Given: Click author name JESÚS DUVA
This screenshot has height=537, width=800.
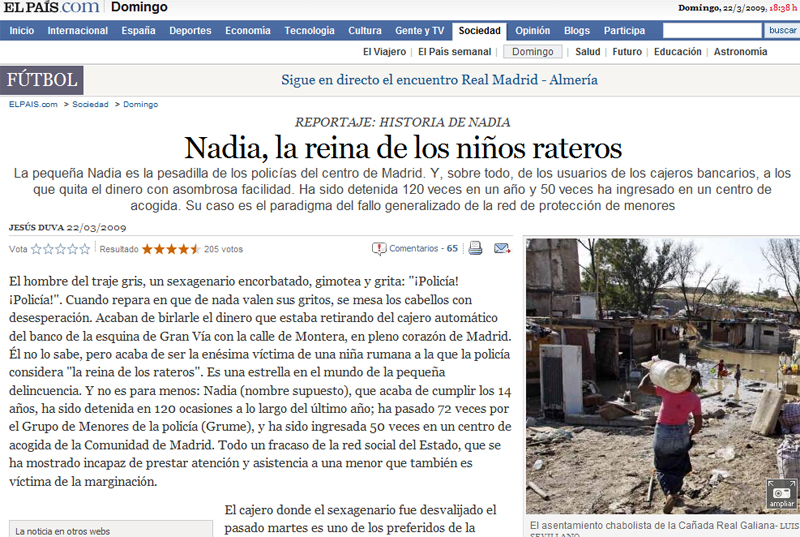Looking at the screenshot, I should pyautogui.click(x=36, y=227).
